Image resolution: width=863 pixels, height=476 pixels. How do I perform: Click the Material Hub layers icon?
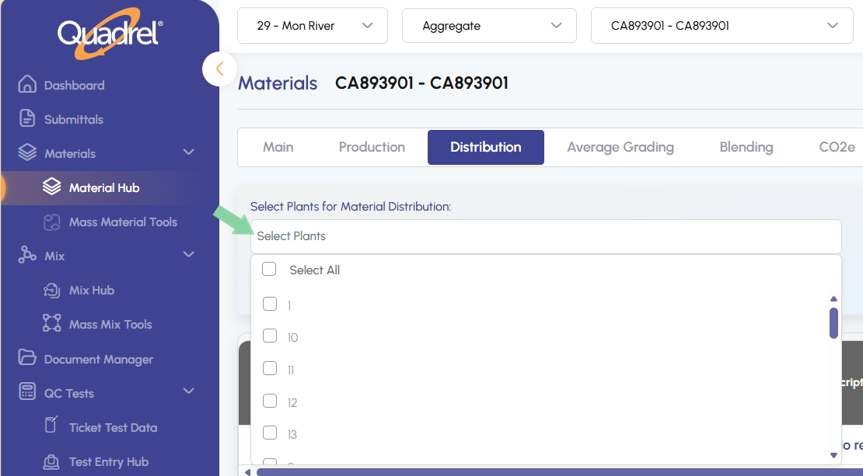tap(52, 187)
